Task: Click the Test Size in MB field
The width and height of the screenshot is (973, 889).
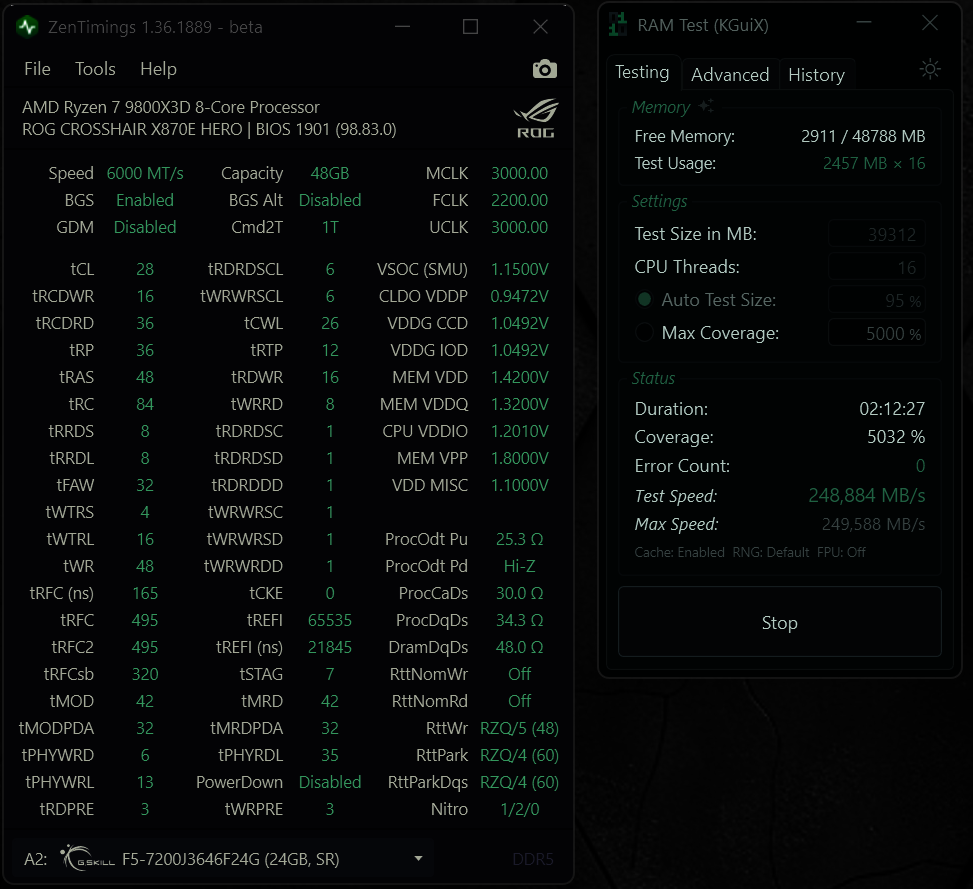Action: [x=877, y=234]
